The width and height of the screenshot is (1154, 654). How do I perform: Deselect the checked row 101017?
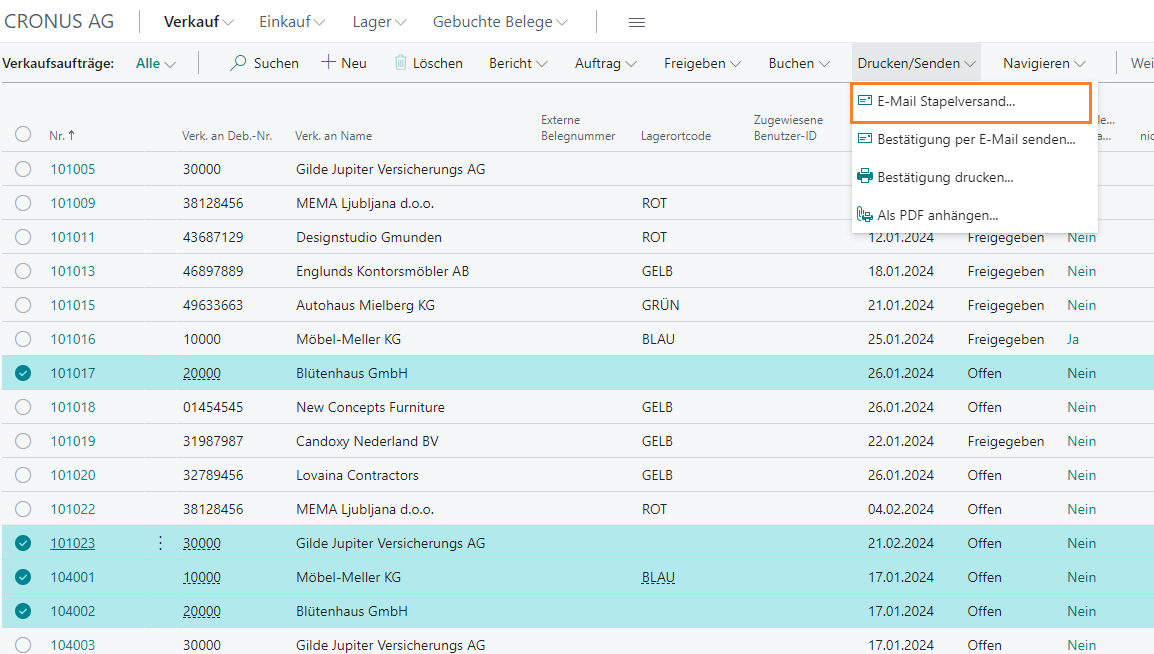point(23,373)
